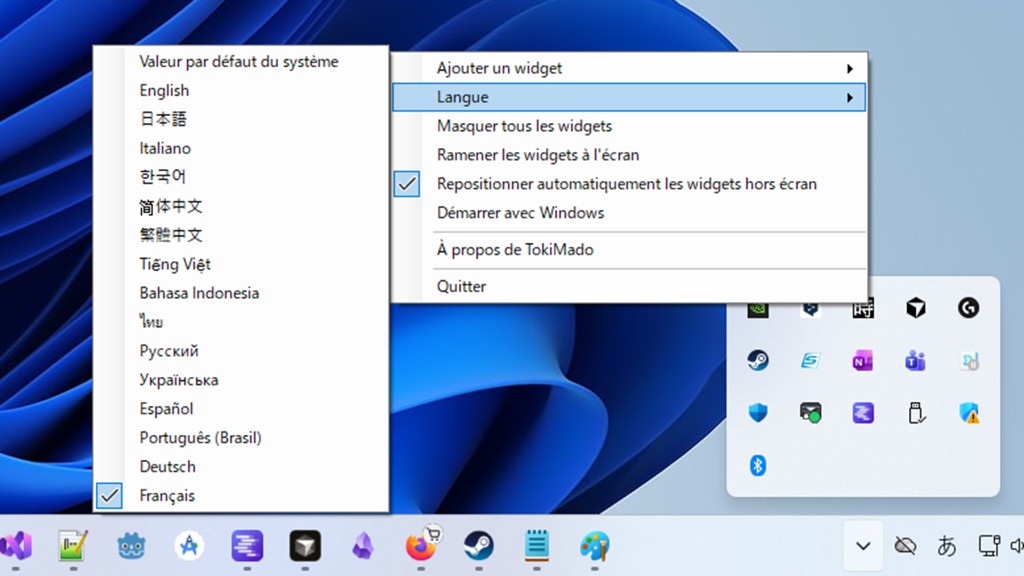Open the green chart-and-pencil taskbar icon

click(x=72, y=546)
